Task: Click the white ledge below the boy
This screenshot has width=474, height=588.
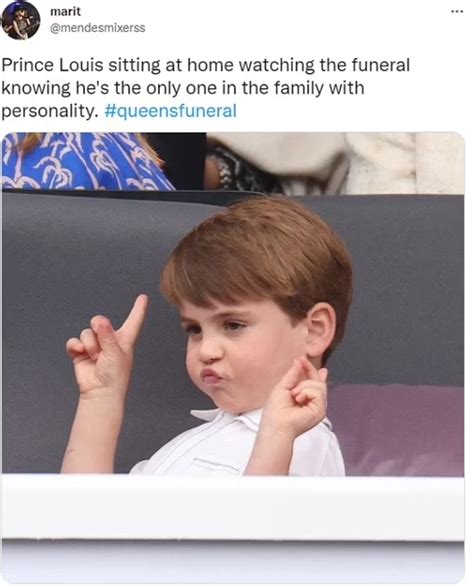Action: (233, 507)
